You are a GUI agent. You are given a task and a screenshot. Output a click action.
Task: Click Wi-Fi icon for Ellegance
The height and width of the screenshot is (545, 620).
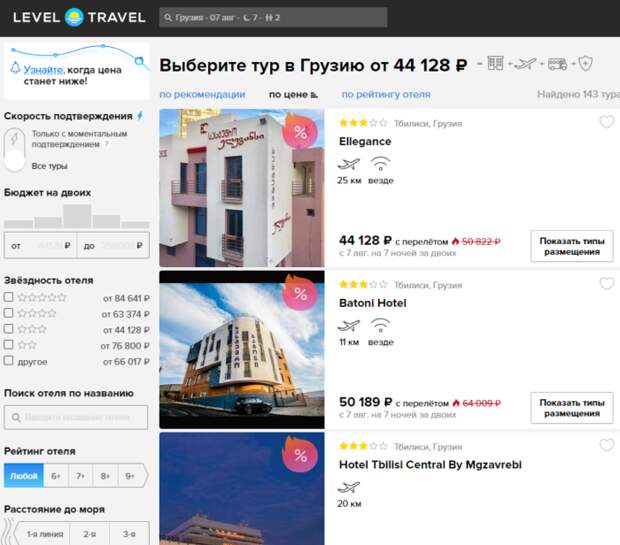(380, 164)
